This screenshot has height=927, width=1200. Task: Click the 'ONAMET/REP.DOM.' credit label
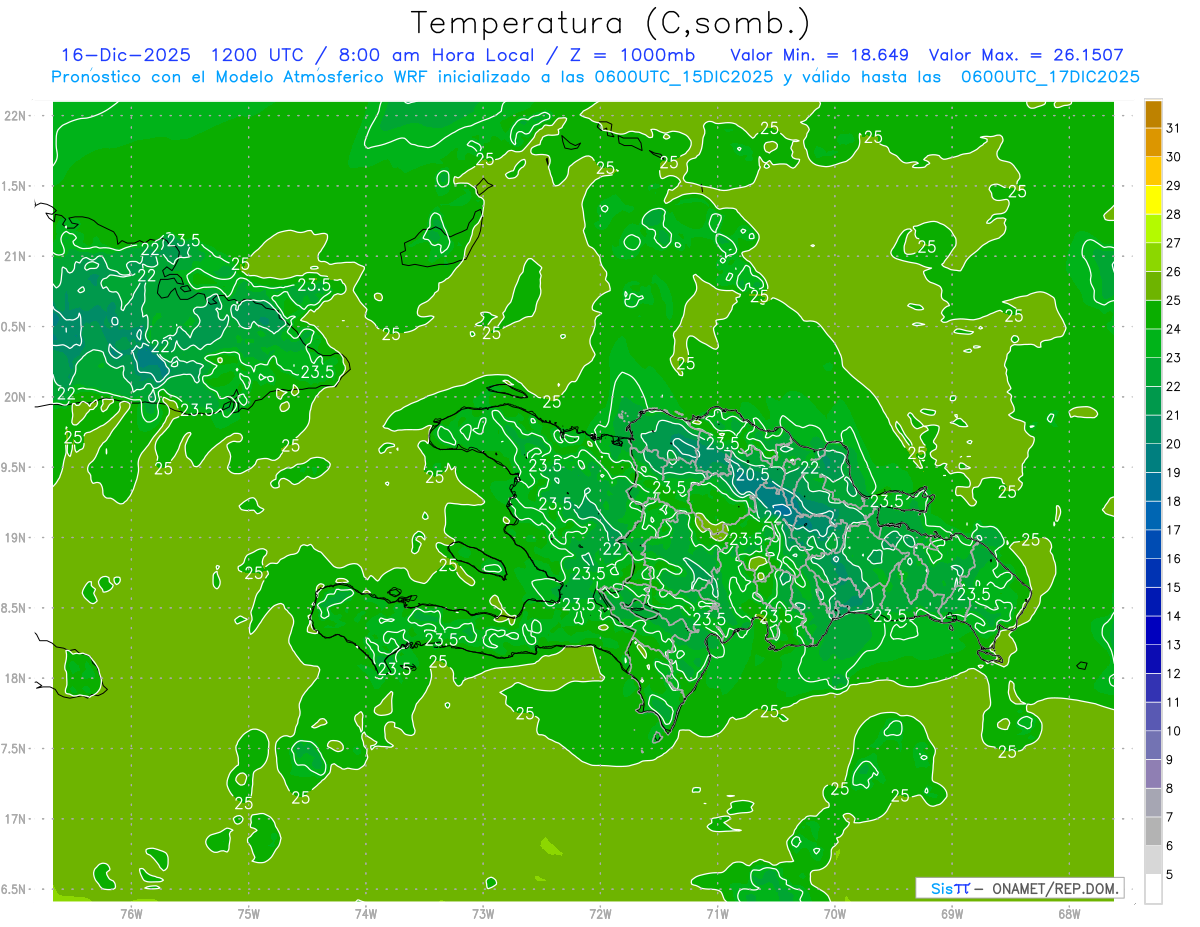[x=1056, y=888]
